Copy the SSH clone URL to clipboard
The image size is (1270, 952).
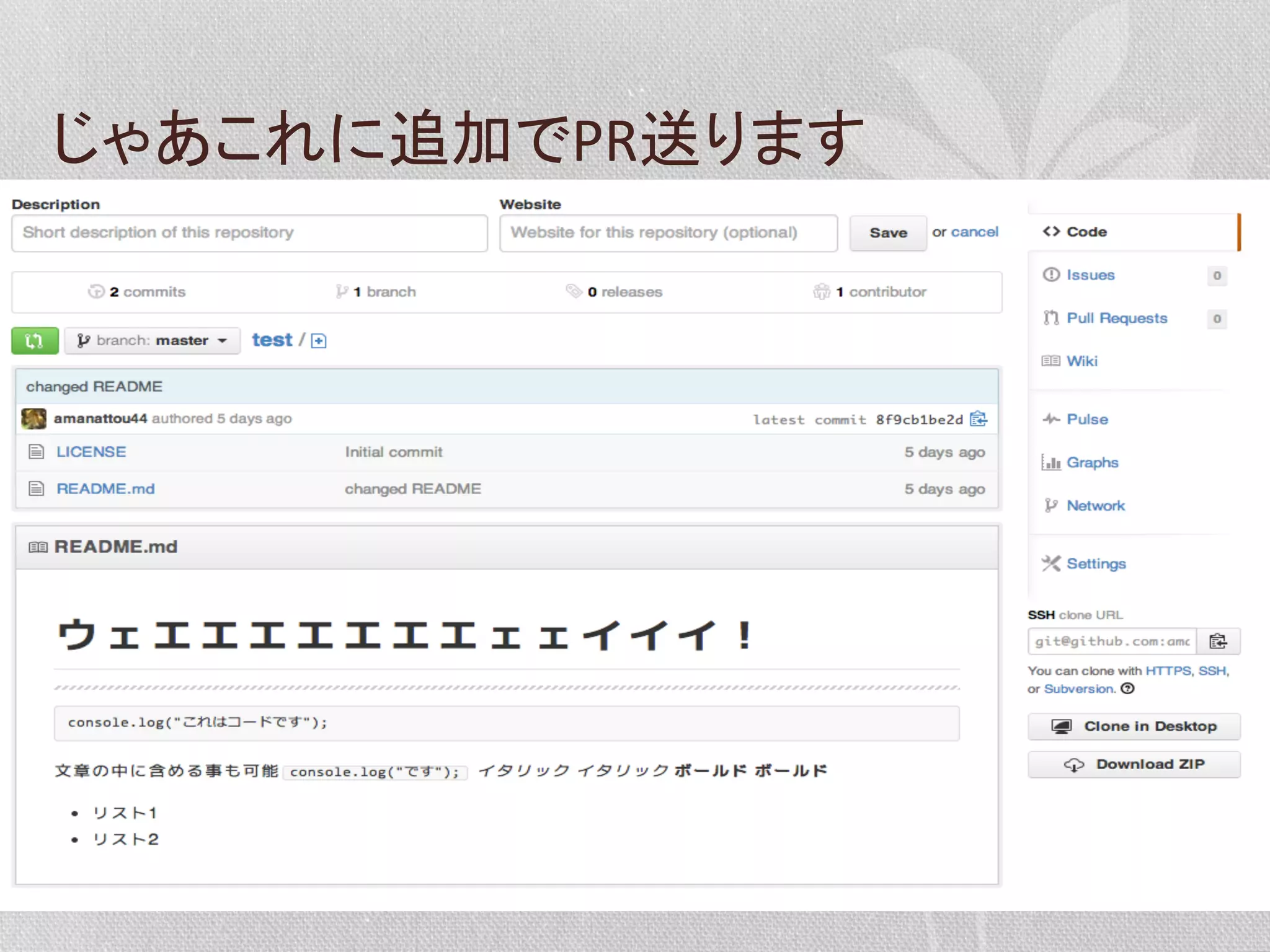click(x=1219, y=641)
